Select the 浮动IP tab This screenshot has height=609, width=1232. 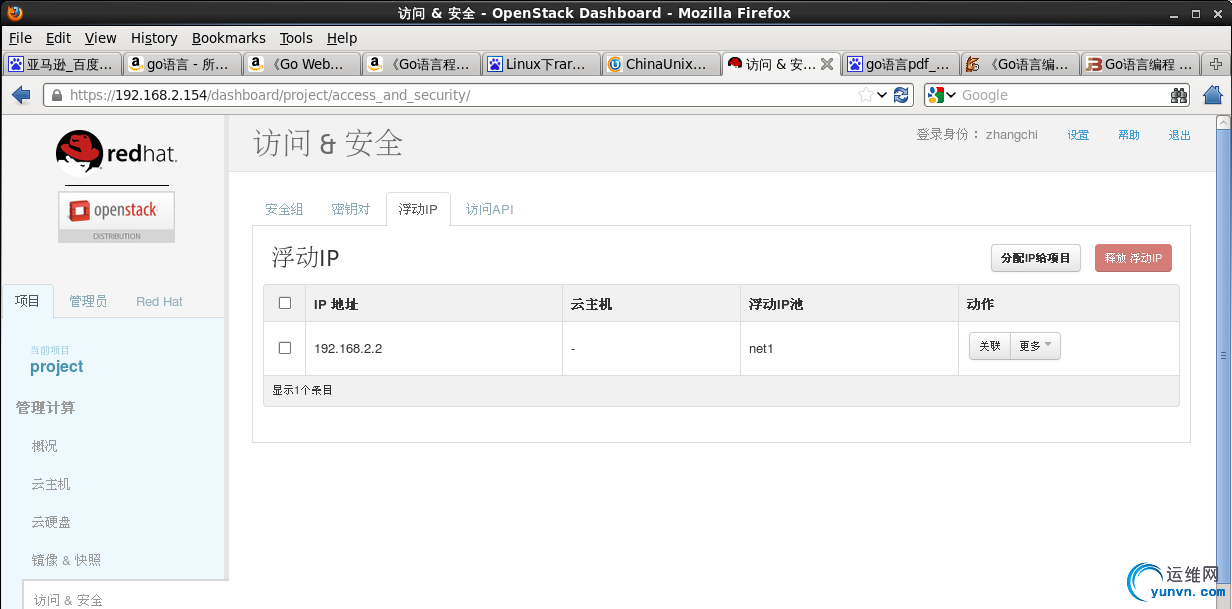418,209
